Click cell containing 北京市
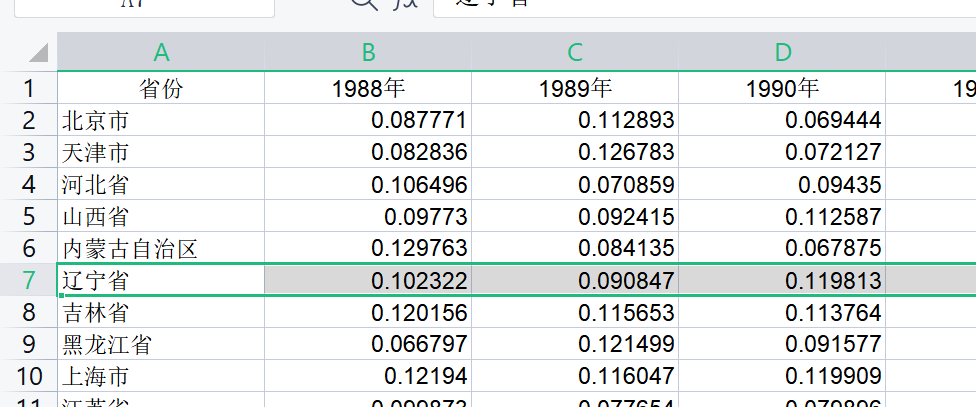976x407 pixels. pyautogui.click(x=161, y=121)
